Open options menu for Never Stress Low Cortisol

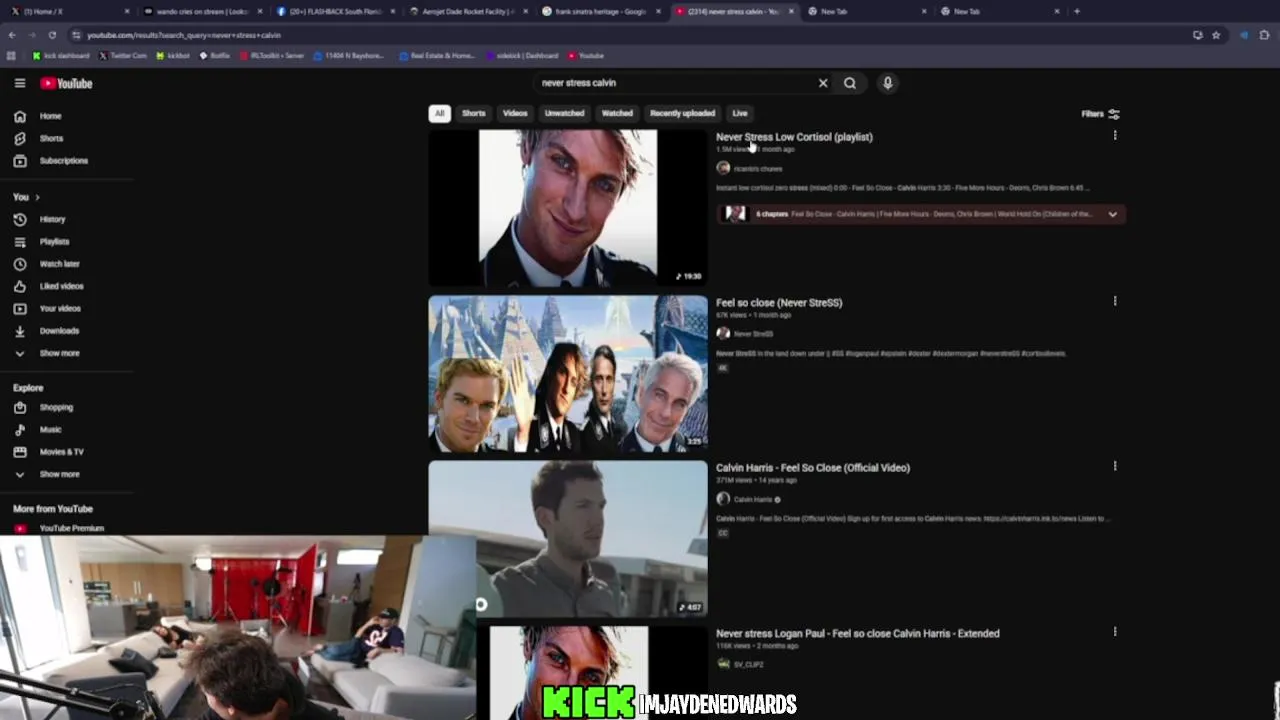point(1115,136)
